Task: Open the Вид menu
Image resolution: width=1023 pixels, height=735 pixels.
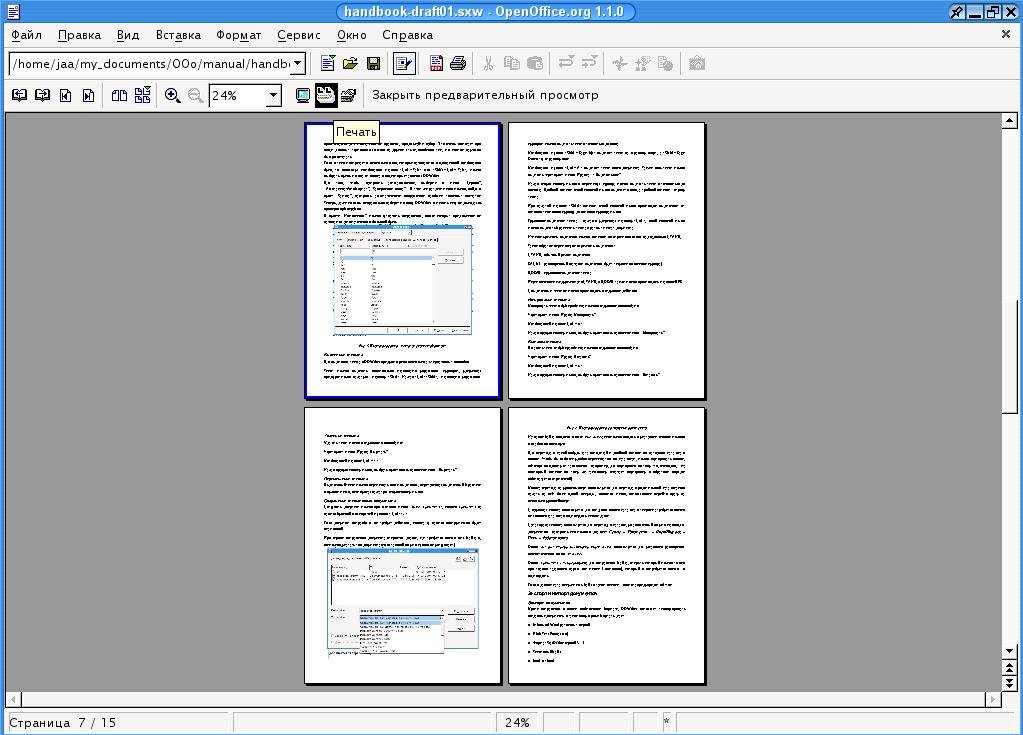Action: [128, 35]
